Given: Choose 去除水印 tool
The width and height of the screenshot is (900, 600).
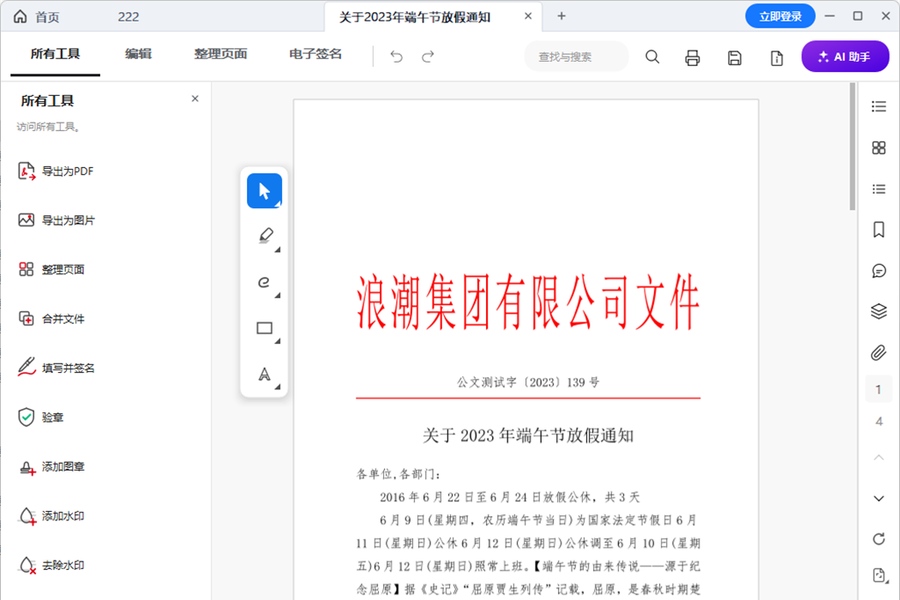Looking at the screenshot, I should tap(51, 565).
